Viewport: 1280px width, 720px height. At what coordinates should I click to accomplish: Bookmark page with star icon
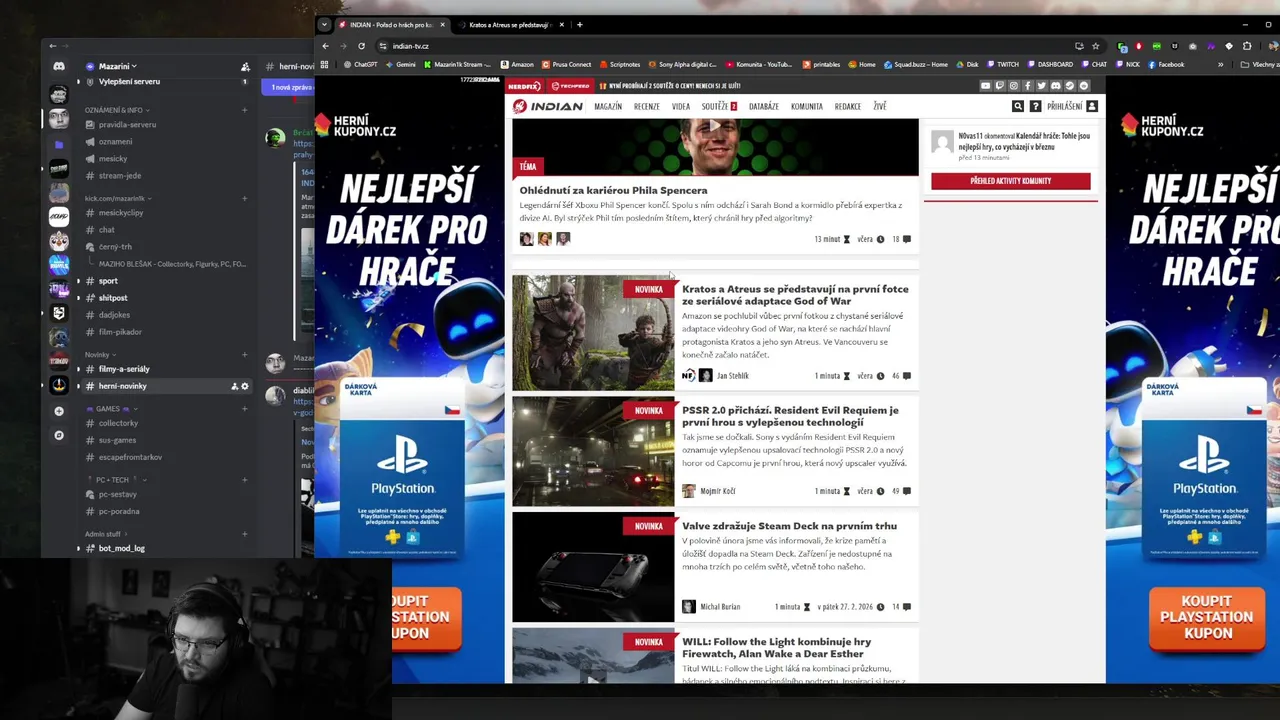click(x=1095, y=46)
